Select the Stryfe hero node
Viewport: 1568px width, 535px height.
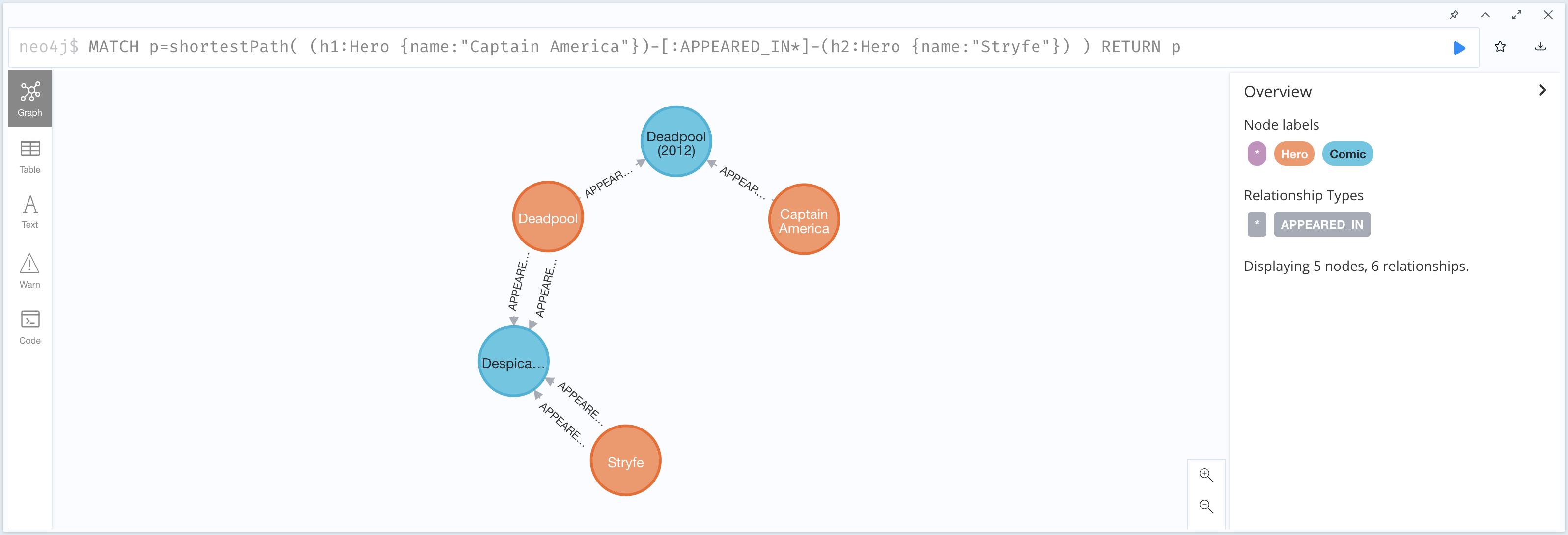(625, 461)
